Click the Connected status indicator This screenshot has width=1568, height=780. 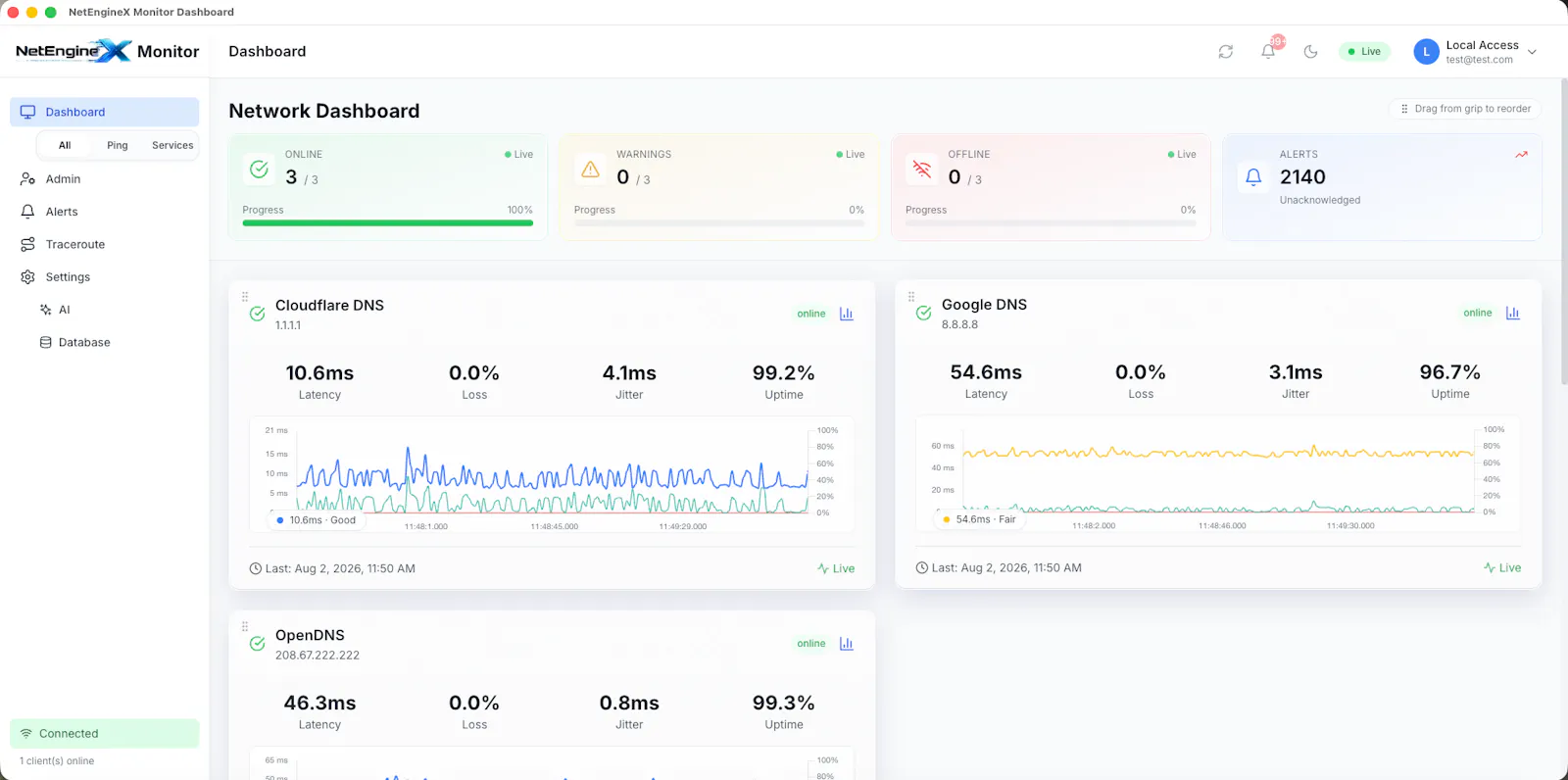click(x=105, y=734)
